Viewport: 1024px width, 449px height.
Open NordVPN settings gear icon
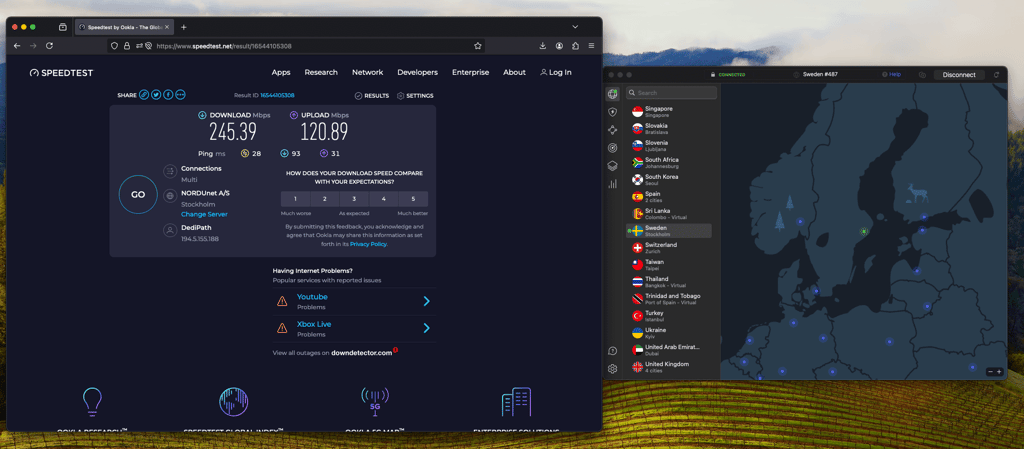click(x=613, y=369)
